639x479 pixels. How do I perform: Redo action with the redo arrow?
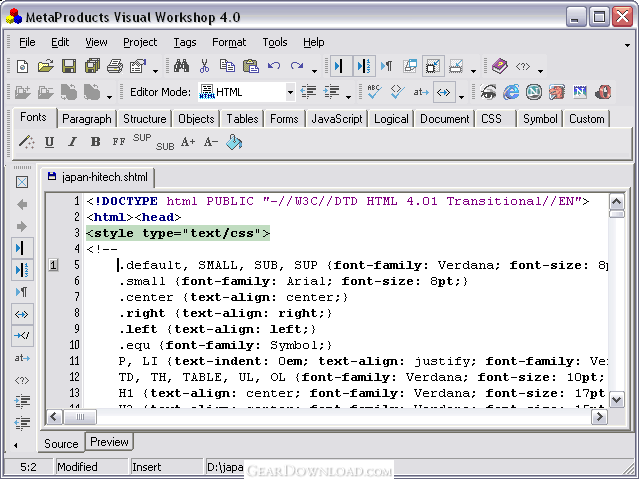pos(297,66)
